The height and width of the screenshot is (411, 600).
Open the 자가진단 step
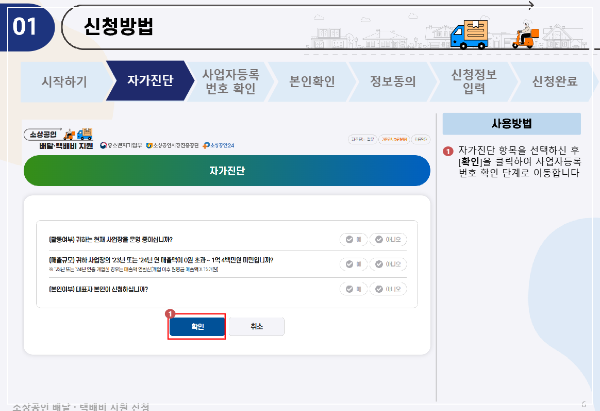[x=150, y=81]
